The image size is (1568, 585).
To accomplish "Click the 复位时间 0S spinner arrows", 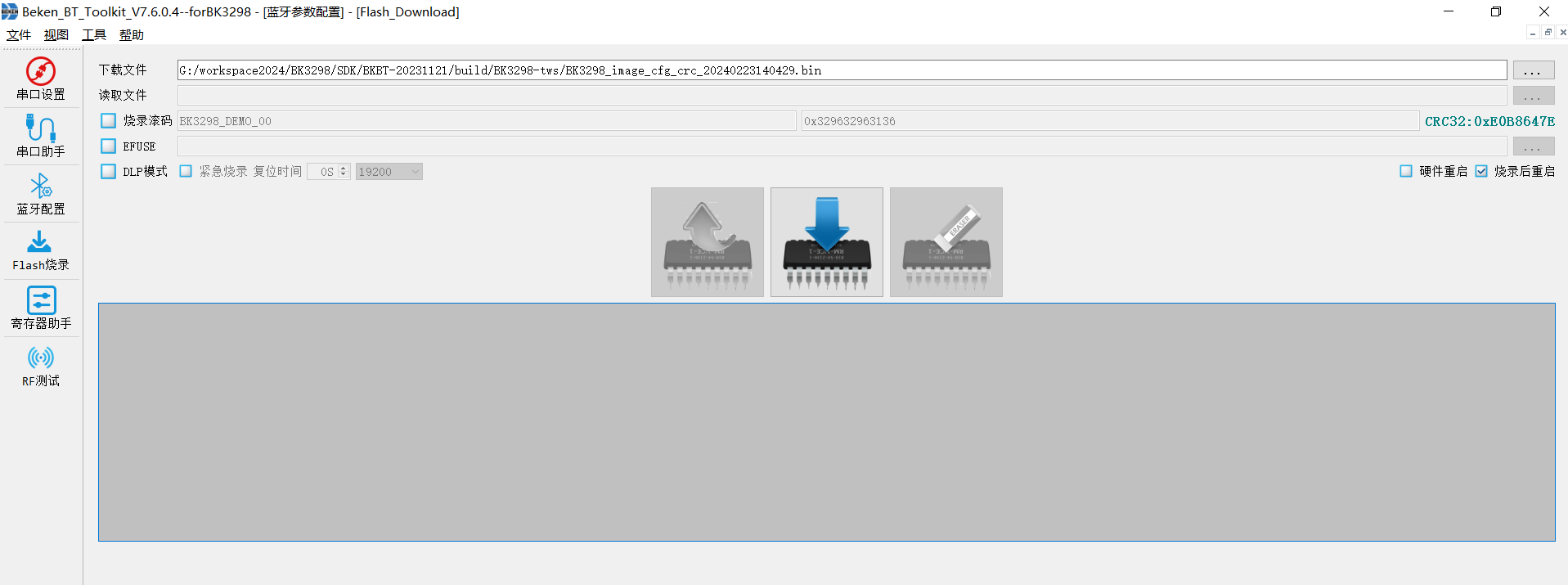I will pos(344,172).
